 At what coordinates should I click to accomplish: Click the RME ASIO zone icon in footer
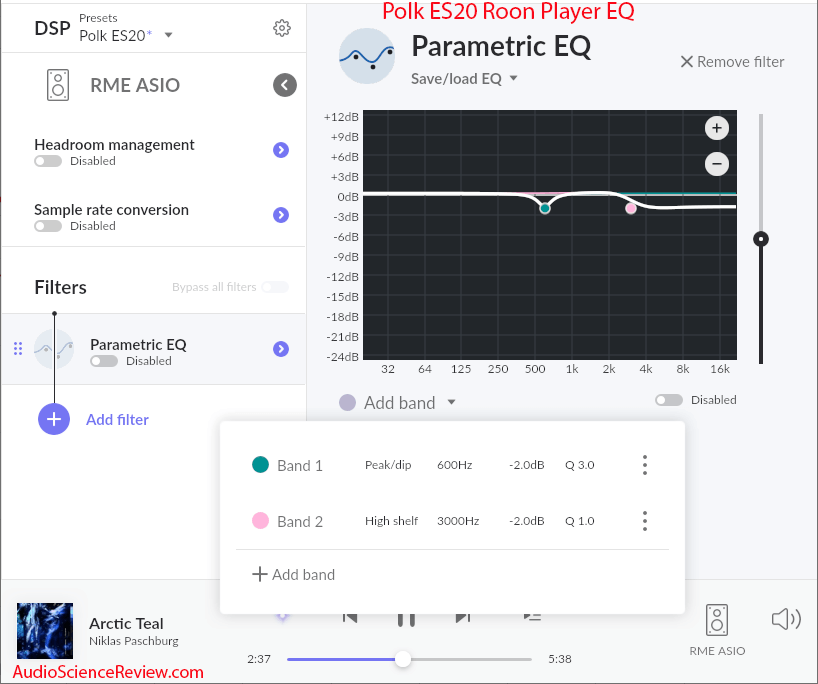[717, 620]
